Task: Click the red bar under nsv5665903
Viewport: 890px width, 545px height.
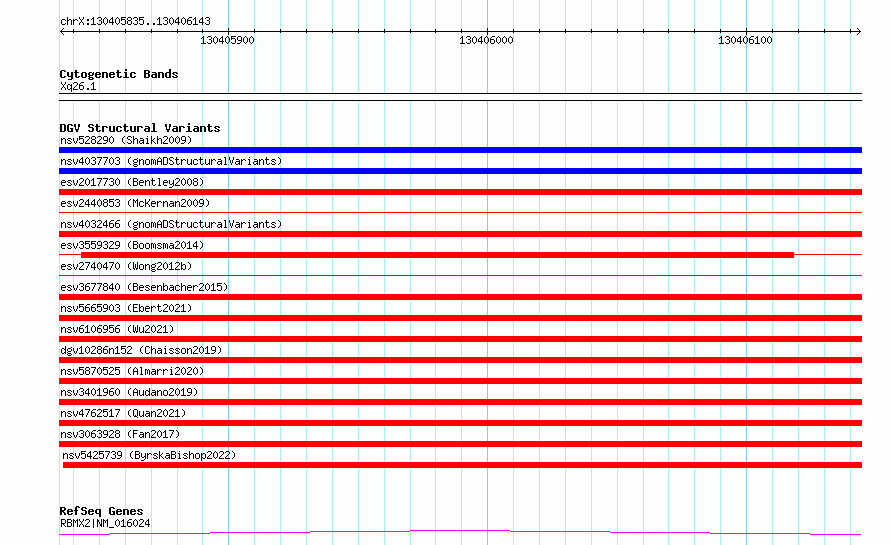Action: coord(460,318)
